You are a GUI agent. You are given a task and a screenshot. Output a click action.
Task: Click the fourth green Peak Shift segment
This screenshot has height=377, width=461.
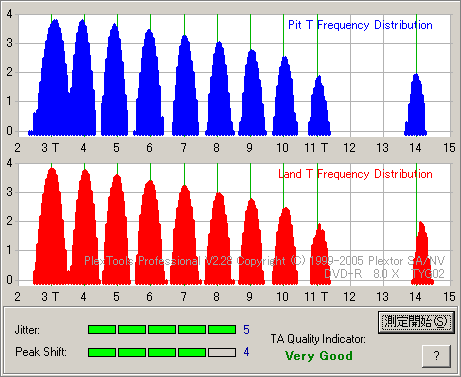pyautogui.click(x=192, y=352)
